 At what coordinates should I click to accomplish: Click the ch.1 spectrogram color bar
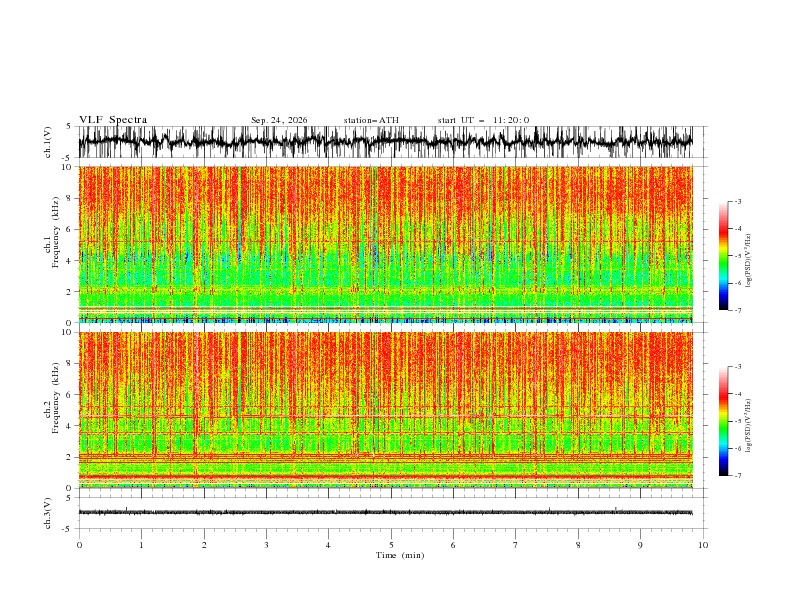coord(723,256)
